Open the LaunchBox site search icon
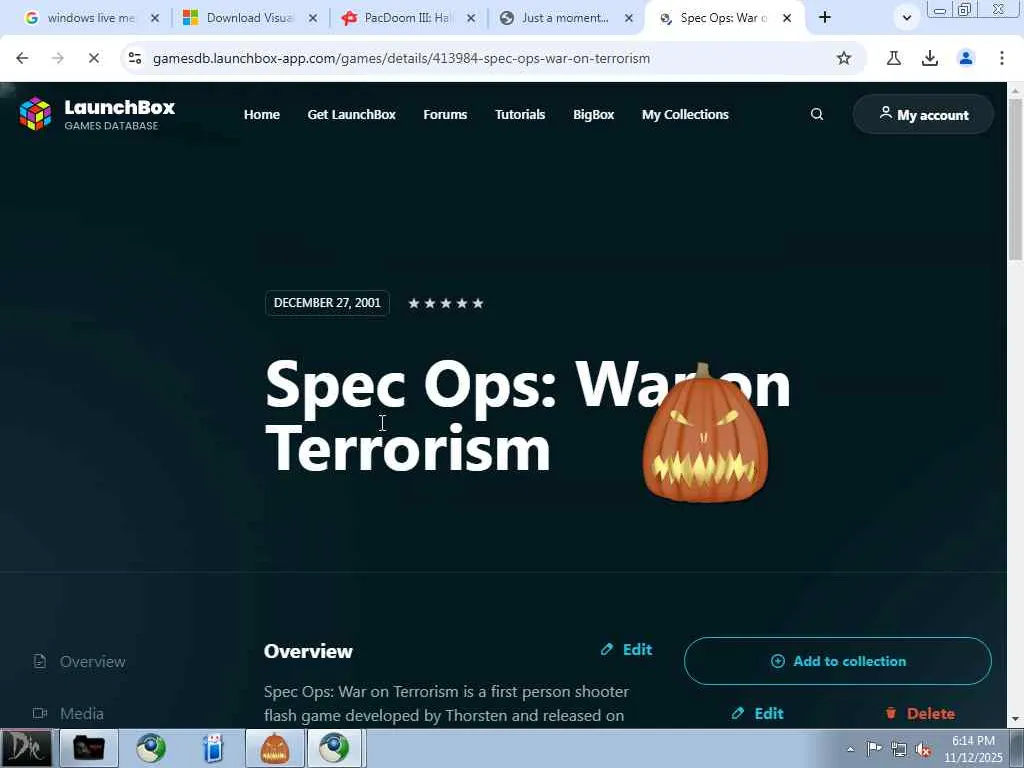 click(x=816, y=114)
